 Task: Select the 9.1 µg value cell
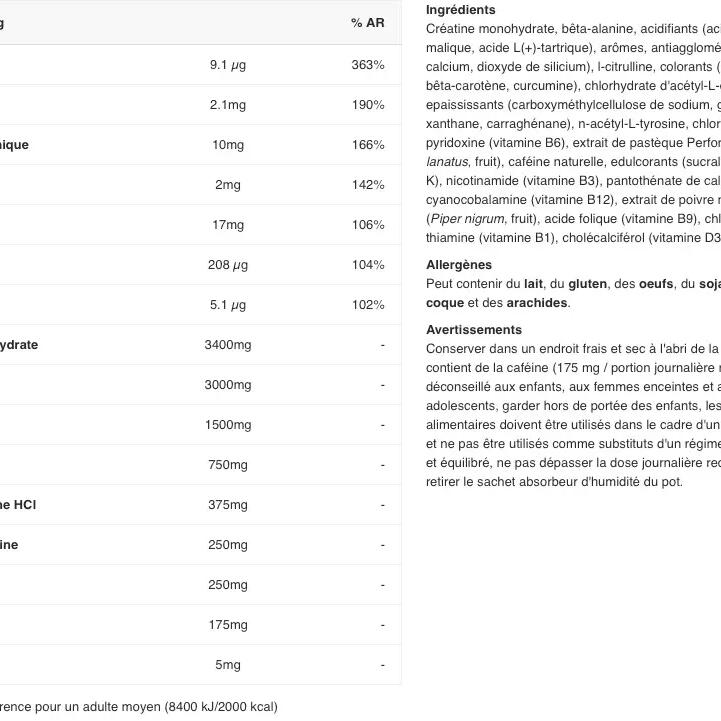pyautogui.click(x=228, y=65)
